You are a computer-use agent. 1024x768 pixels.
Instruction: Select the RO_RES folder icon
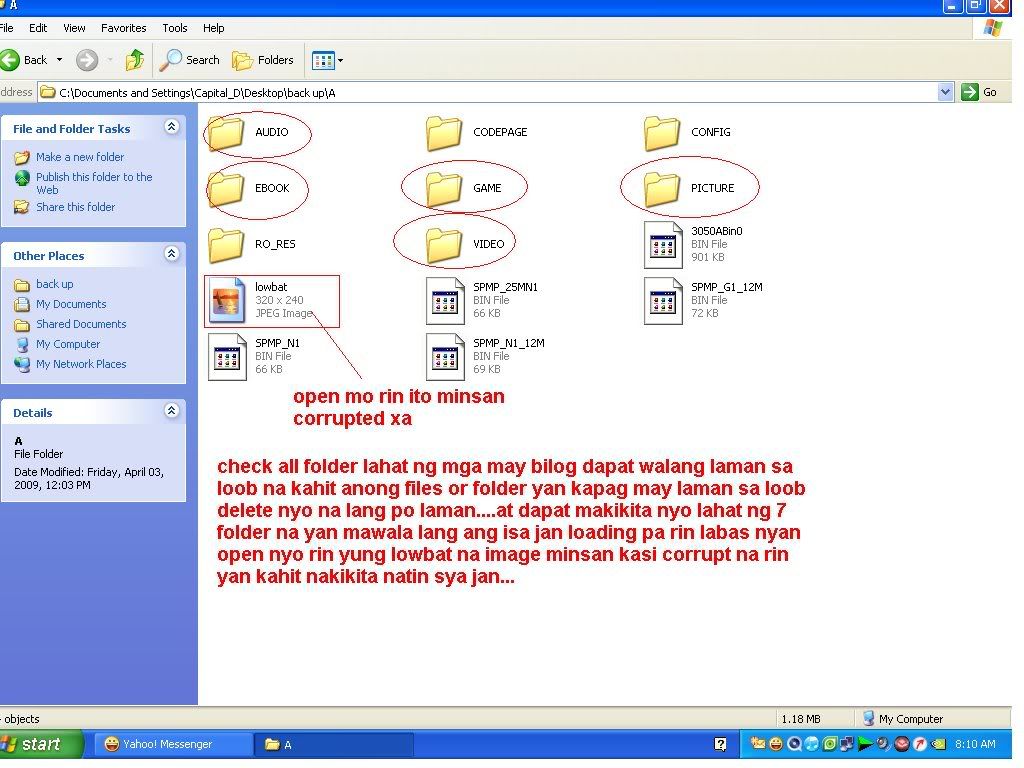click(227, 246)
